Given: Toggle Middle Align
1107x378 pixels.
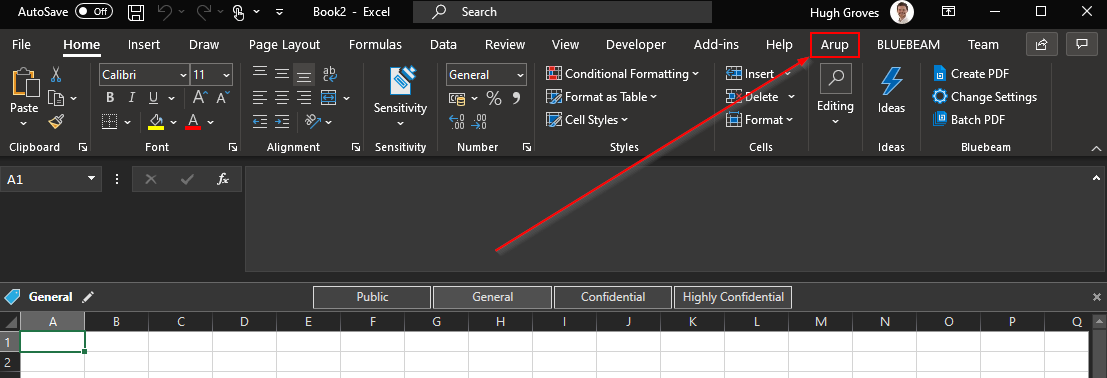Looking at the screenshot, I should click(x=282, y=73).
